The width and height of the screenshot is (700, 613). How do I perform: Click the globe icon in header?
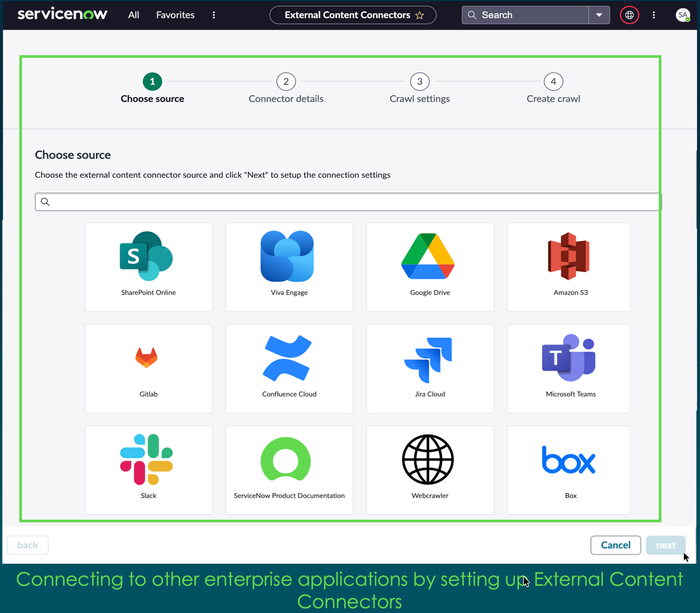click(x=629, y=15)
